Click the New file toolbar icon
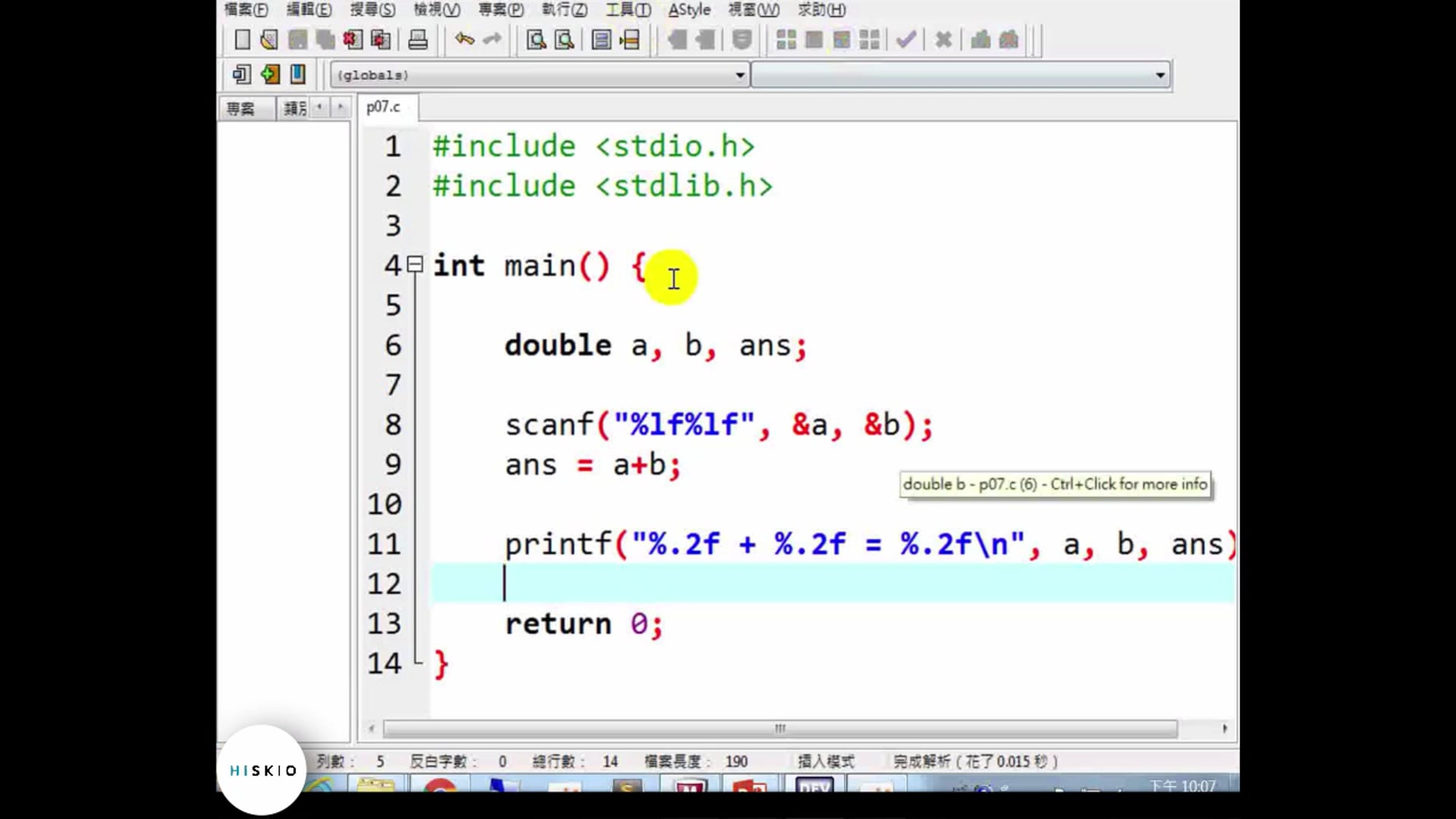The width and height of the screenshot is (1456, 819). point(242,39)
